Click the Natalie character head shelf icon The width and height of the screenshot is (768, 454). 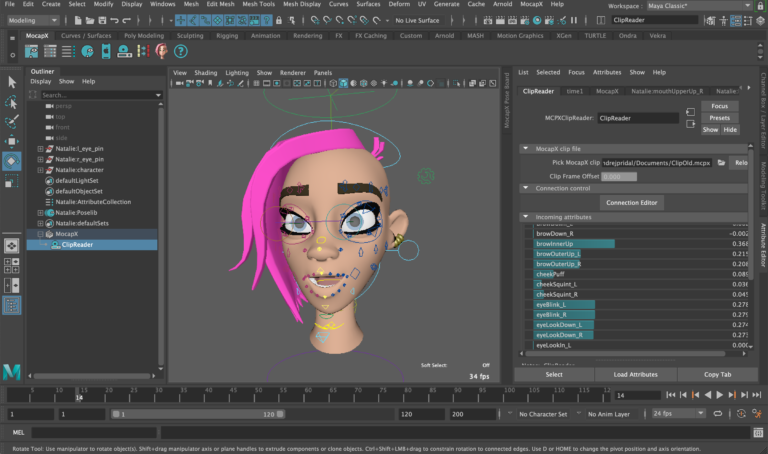pyautogui.click(x=162, y=51)
